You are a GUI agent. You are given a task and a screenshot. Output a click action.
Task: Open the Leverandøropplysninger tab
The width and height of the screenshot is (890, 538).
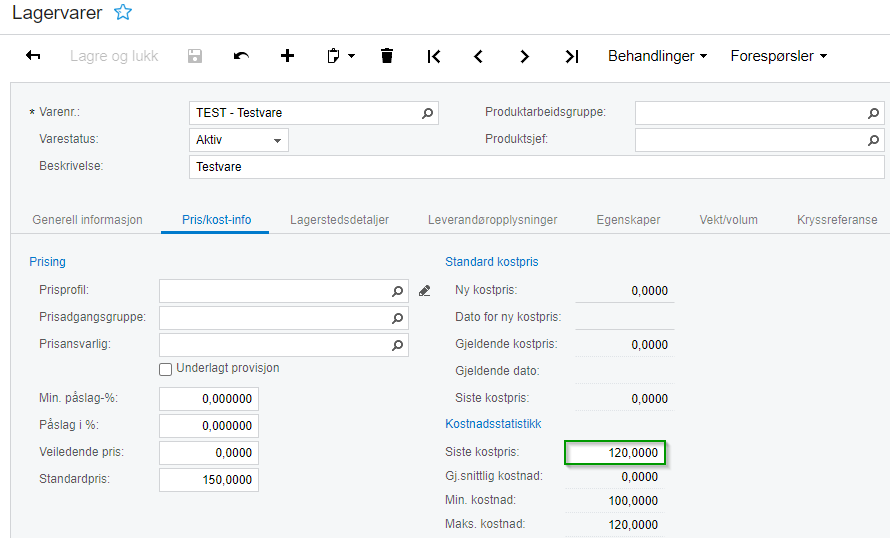(x=493, y=220)
